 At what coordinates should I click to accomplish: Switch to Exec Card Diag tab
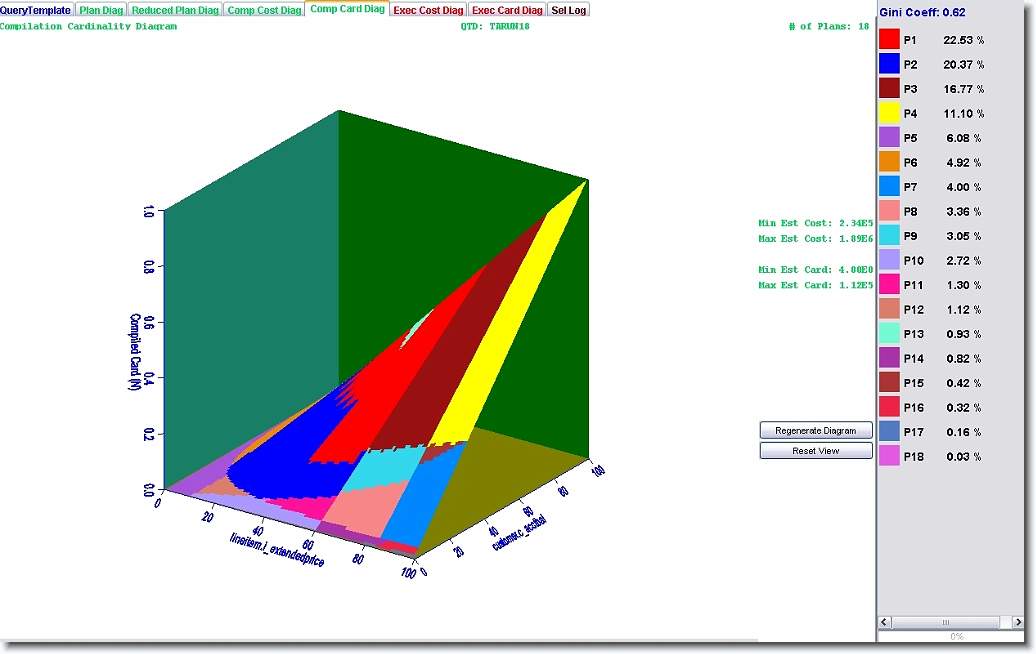(x=507, y=10)
